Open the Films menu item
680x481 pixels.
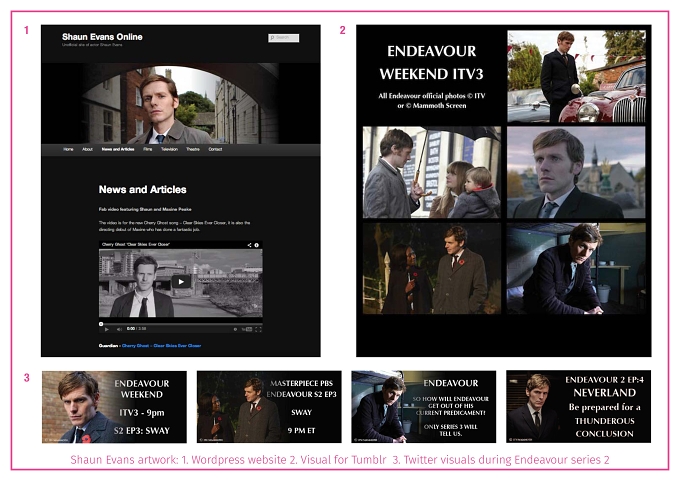tap(147, 149)
